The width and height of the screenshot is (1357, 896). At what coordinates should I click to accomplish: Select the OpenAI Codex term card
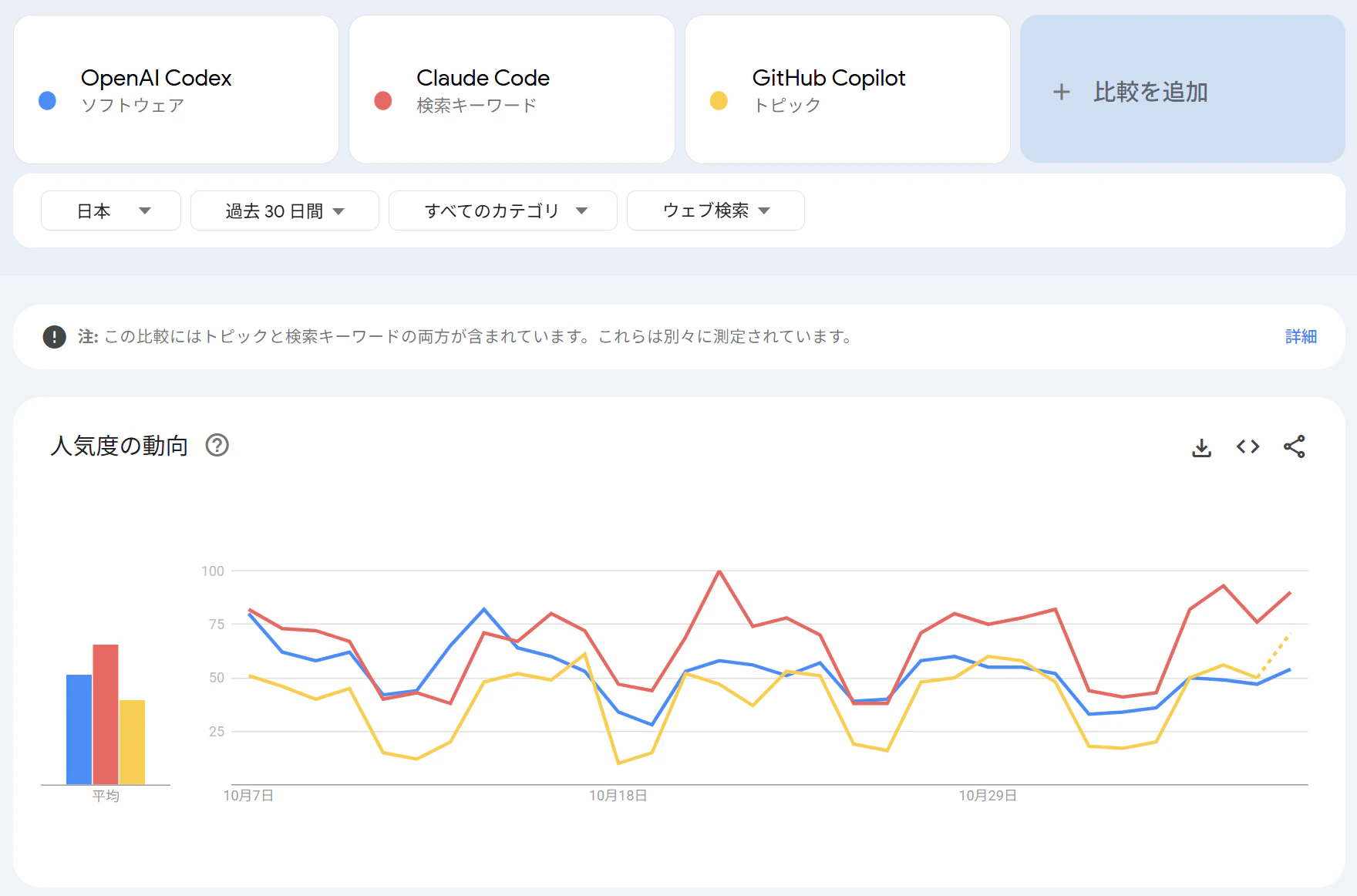pos(176,89)
